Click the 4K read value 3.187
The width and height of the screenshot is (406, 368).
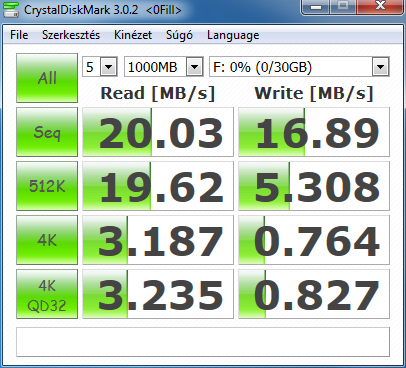click(158, 240)
